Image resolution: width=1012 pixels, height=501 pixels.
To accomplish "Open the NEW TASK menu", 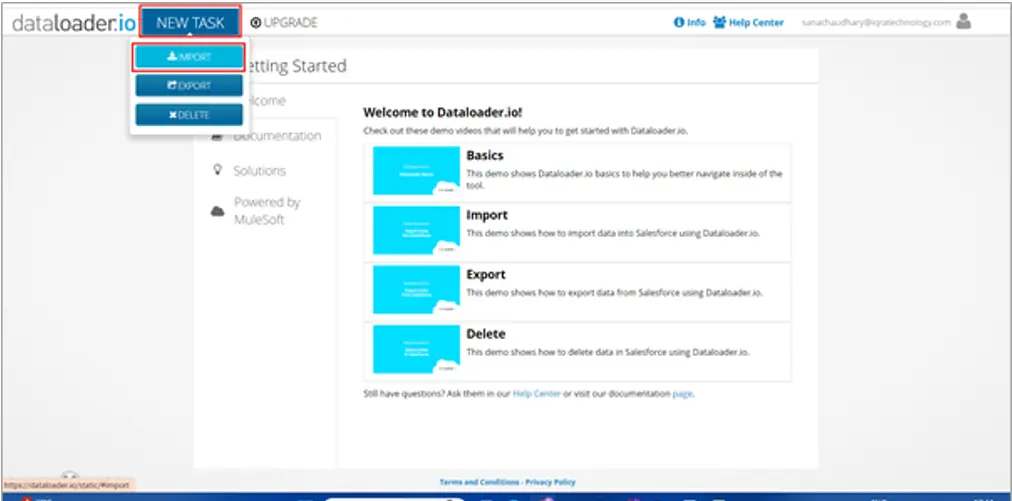I will (x=190, y=23).
